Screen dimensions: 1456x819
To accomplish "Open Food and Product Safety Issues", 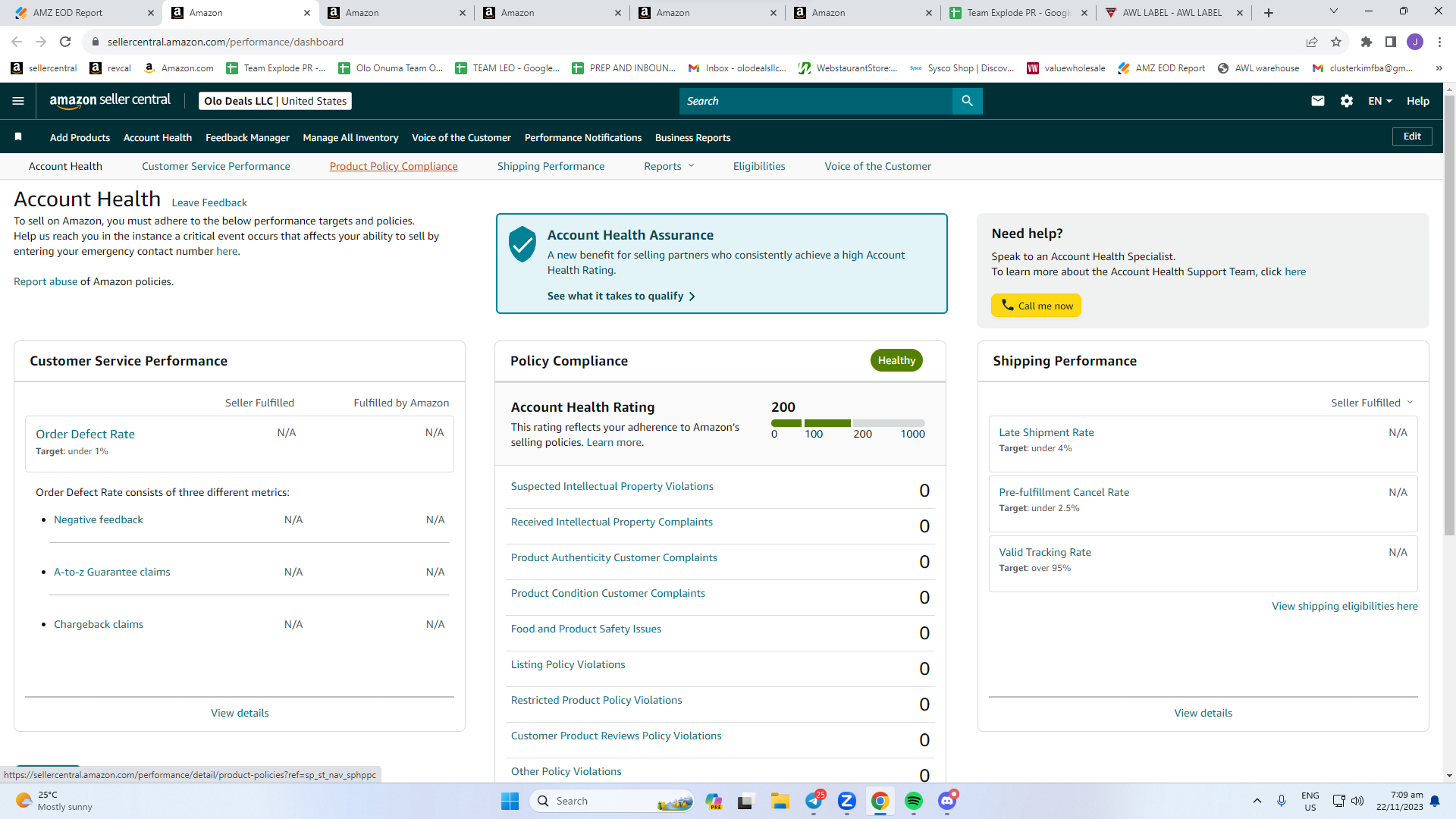I will pyautogui.click(x=586, y=629).
